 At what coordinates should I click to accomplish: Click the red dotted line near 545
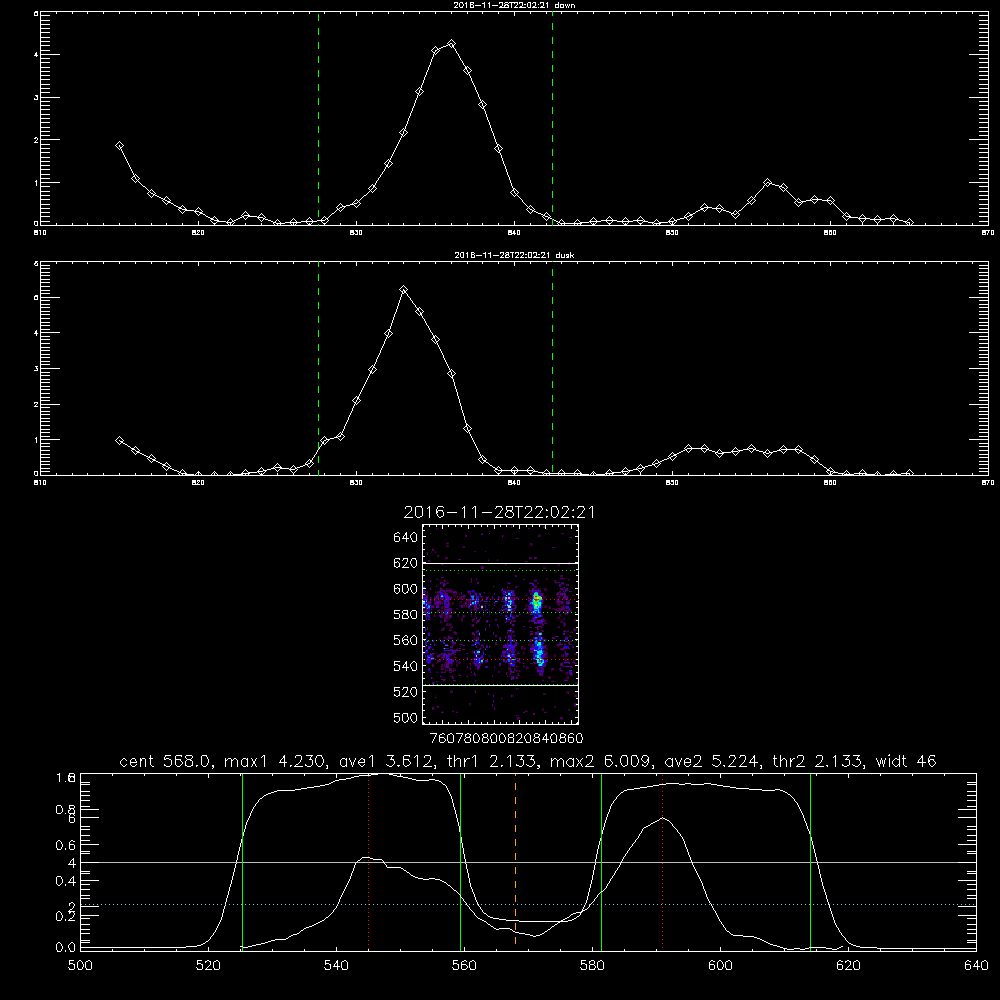click(x=369, y=861)
